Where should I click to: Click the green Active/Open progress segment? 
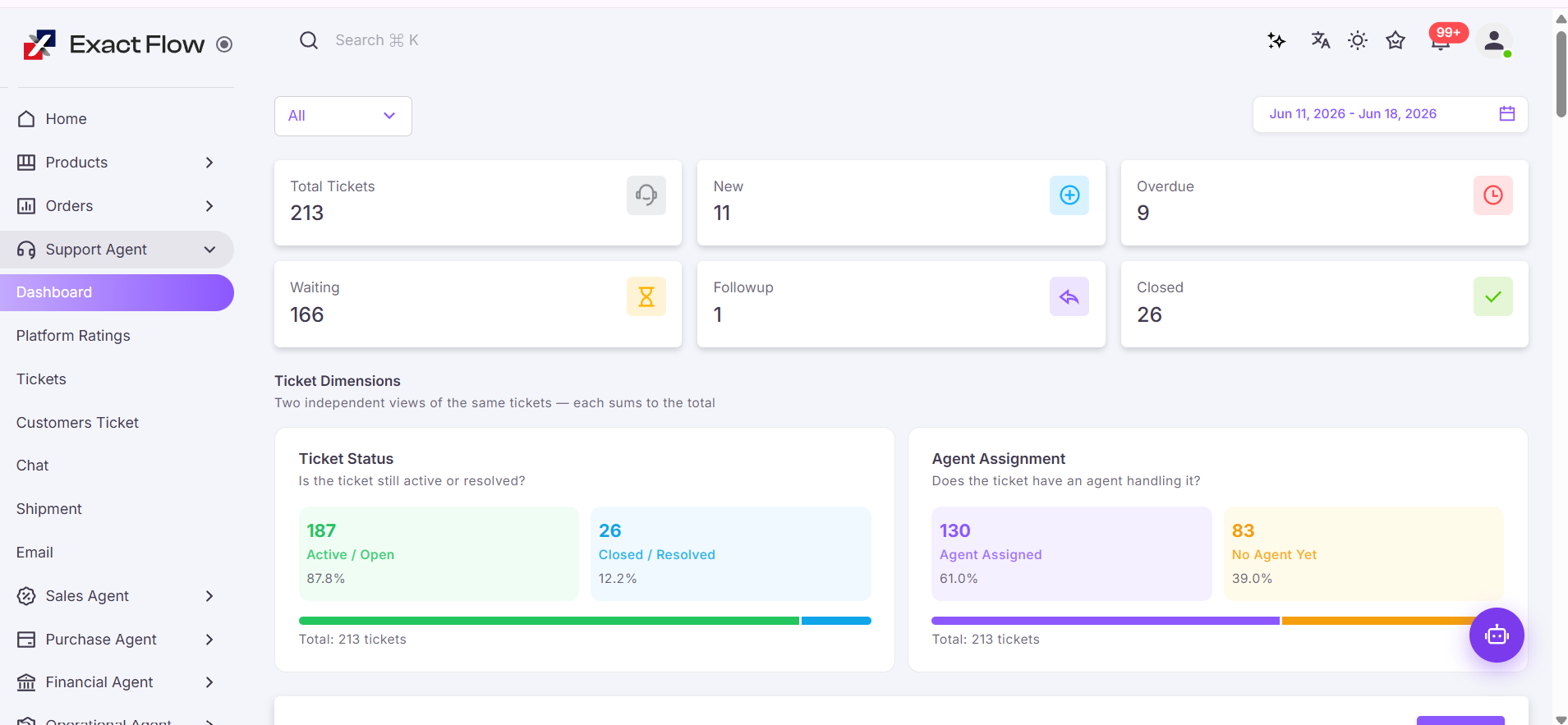click(549, 621)
